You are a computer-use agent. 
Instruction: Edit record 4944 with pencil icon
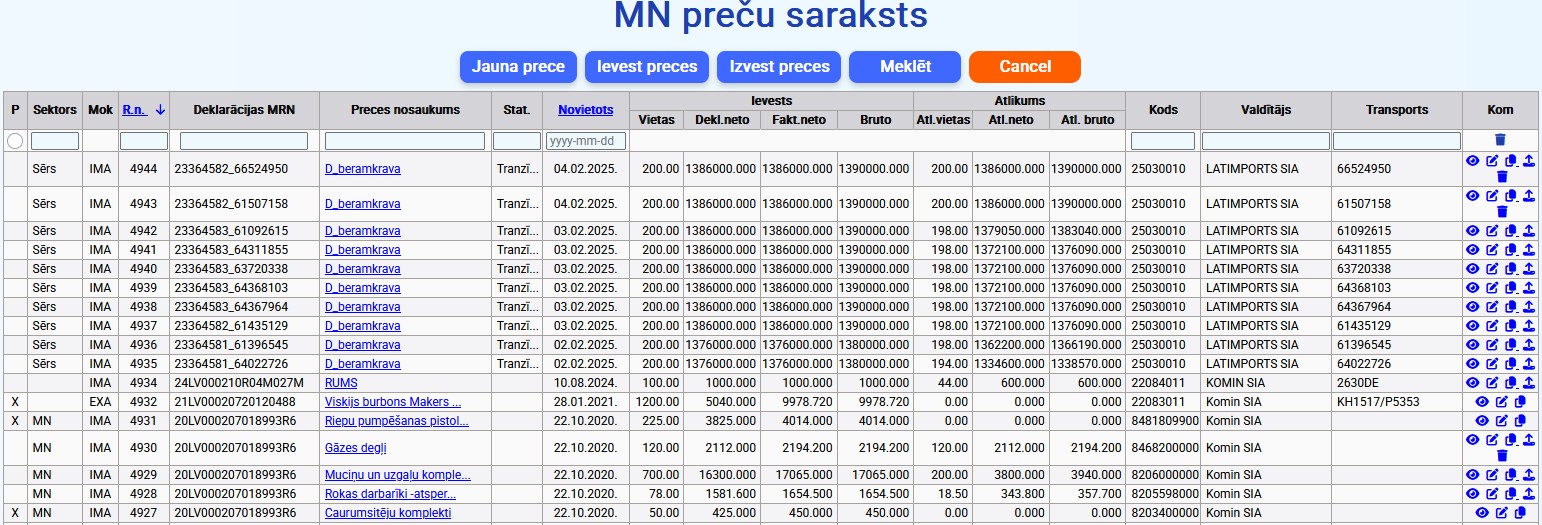[x=1492, y=161]
